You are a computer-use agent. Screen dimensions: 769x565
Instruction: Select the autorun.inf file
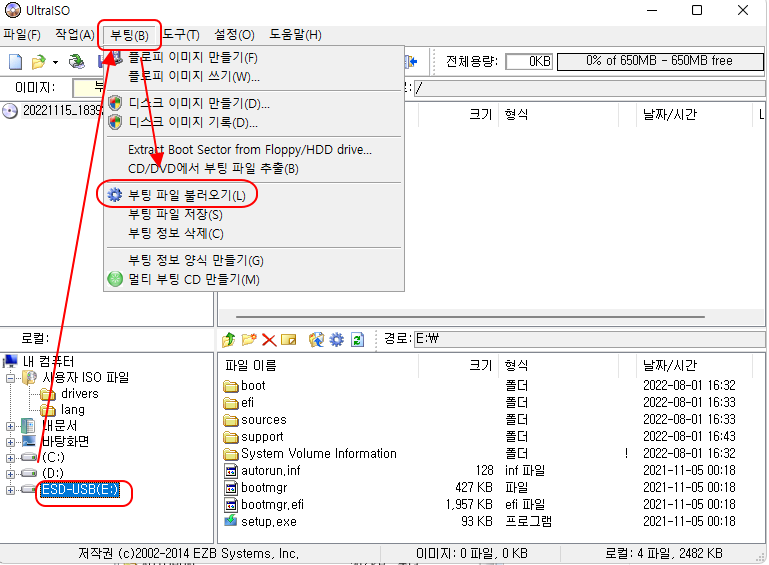coord(271,471)
